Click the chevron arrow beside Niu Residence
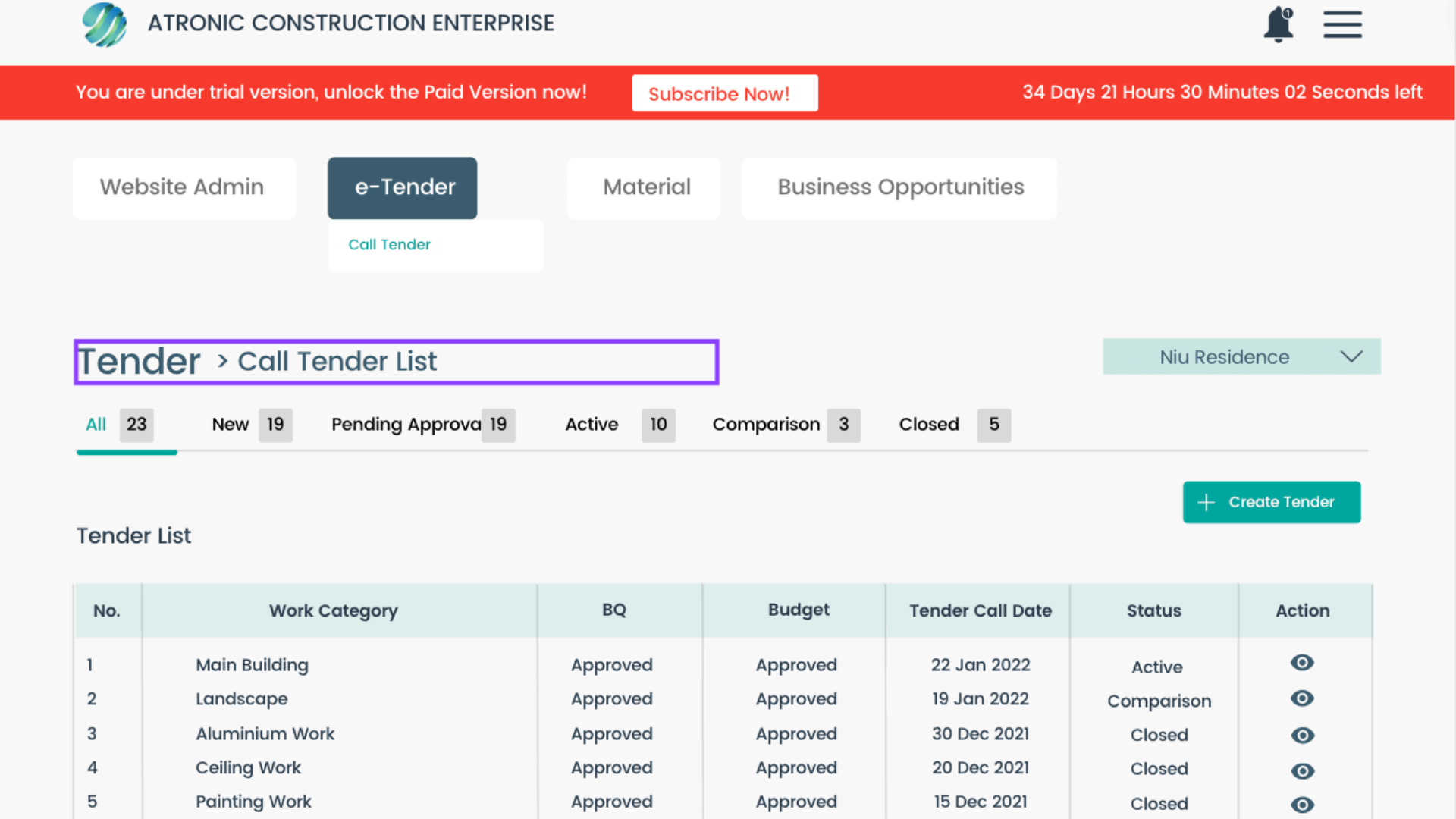The height and width of the screenshot is (819, 1456). coord(1351,356)
